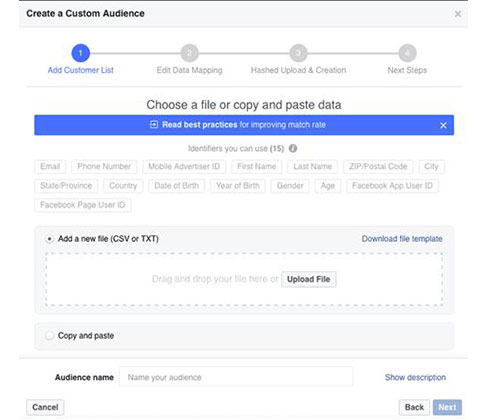This screenshot has height=420, width=487.
Task: Click the Edit Data Mapping step label
Action: click(x=189, y=70)
